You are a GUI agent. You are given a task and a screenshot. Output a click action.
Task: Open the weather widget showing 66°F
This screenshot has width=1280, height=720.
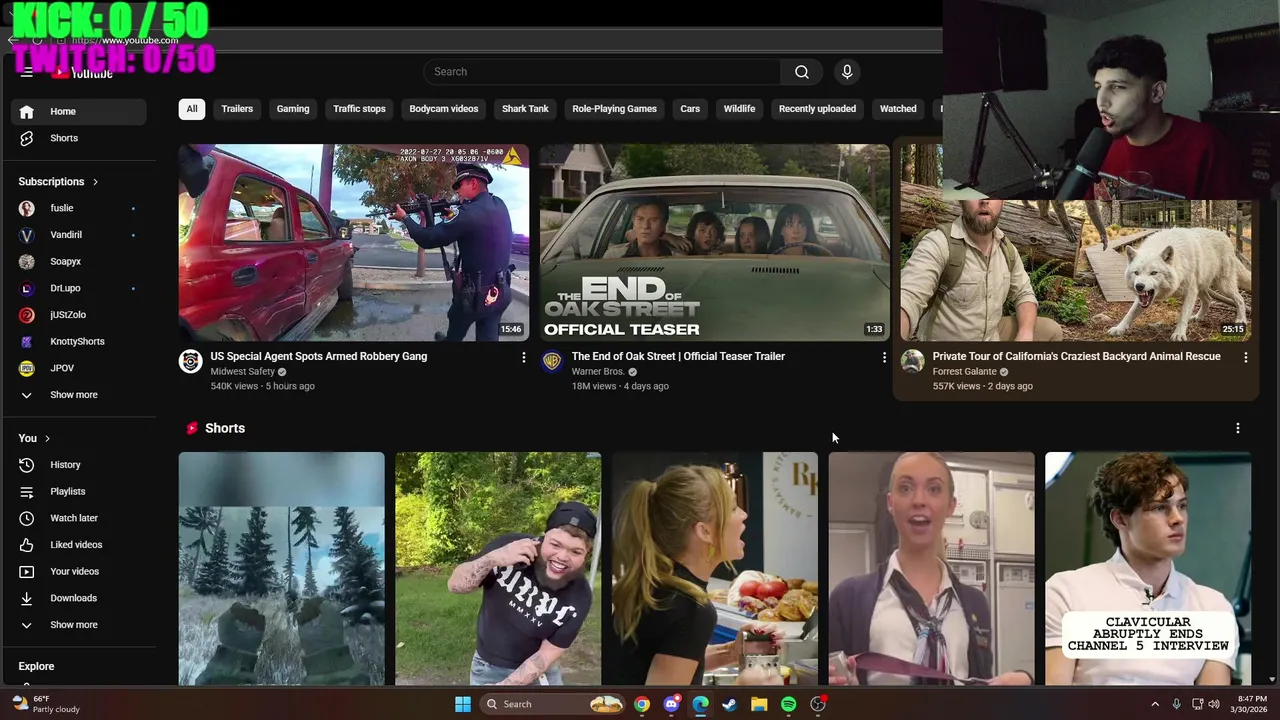(x=46, y=704)
